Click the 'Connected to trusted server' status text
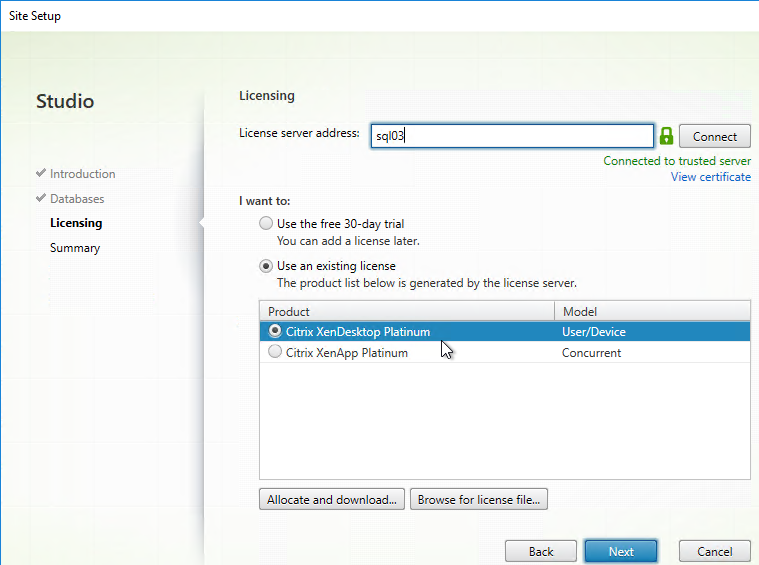The width and height of the screenshot is (759, 565). [677, 161]
